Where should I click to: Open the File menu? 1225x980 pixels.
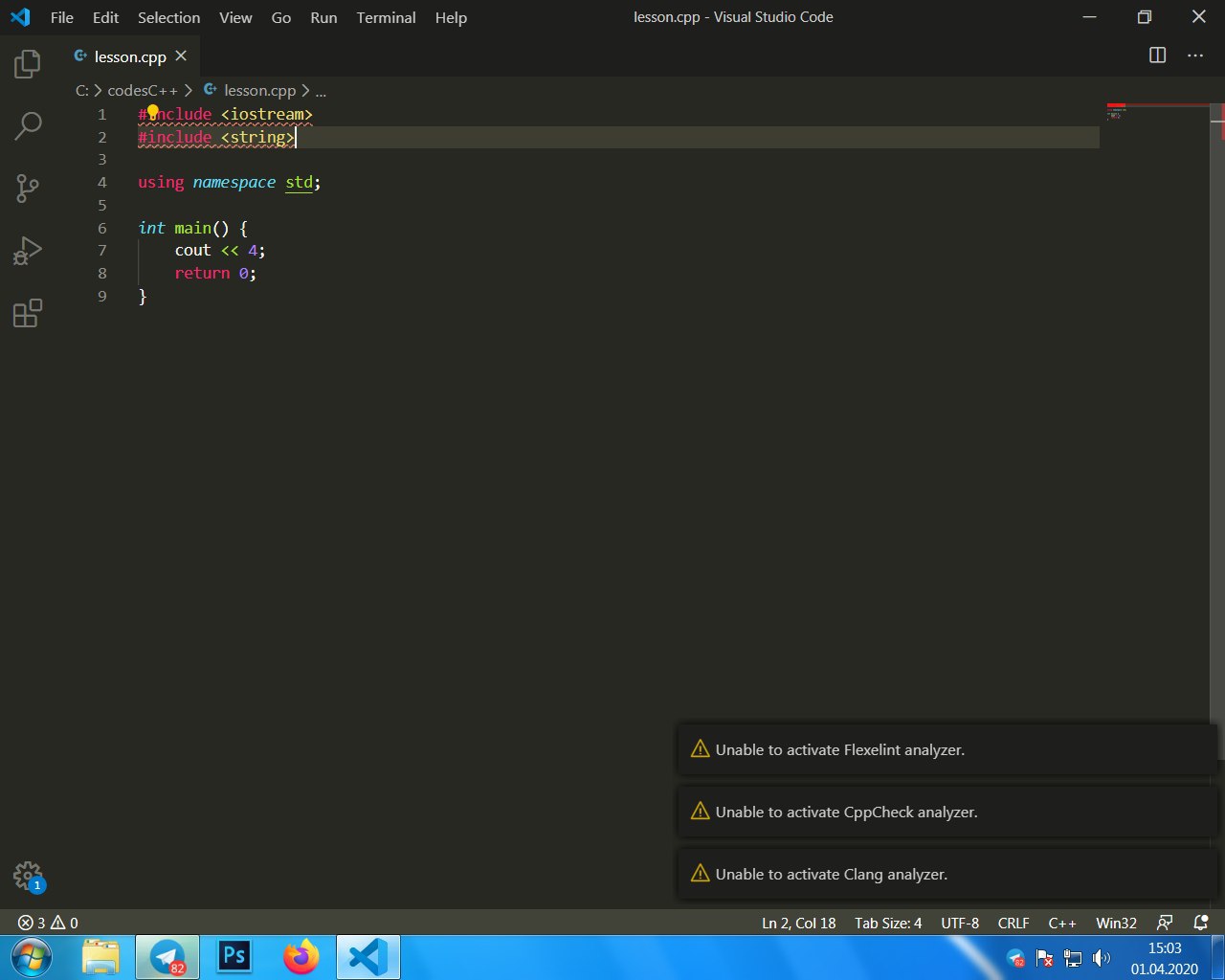click(x=61, y=17)
